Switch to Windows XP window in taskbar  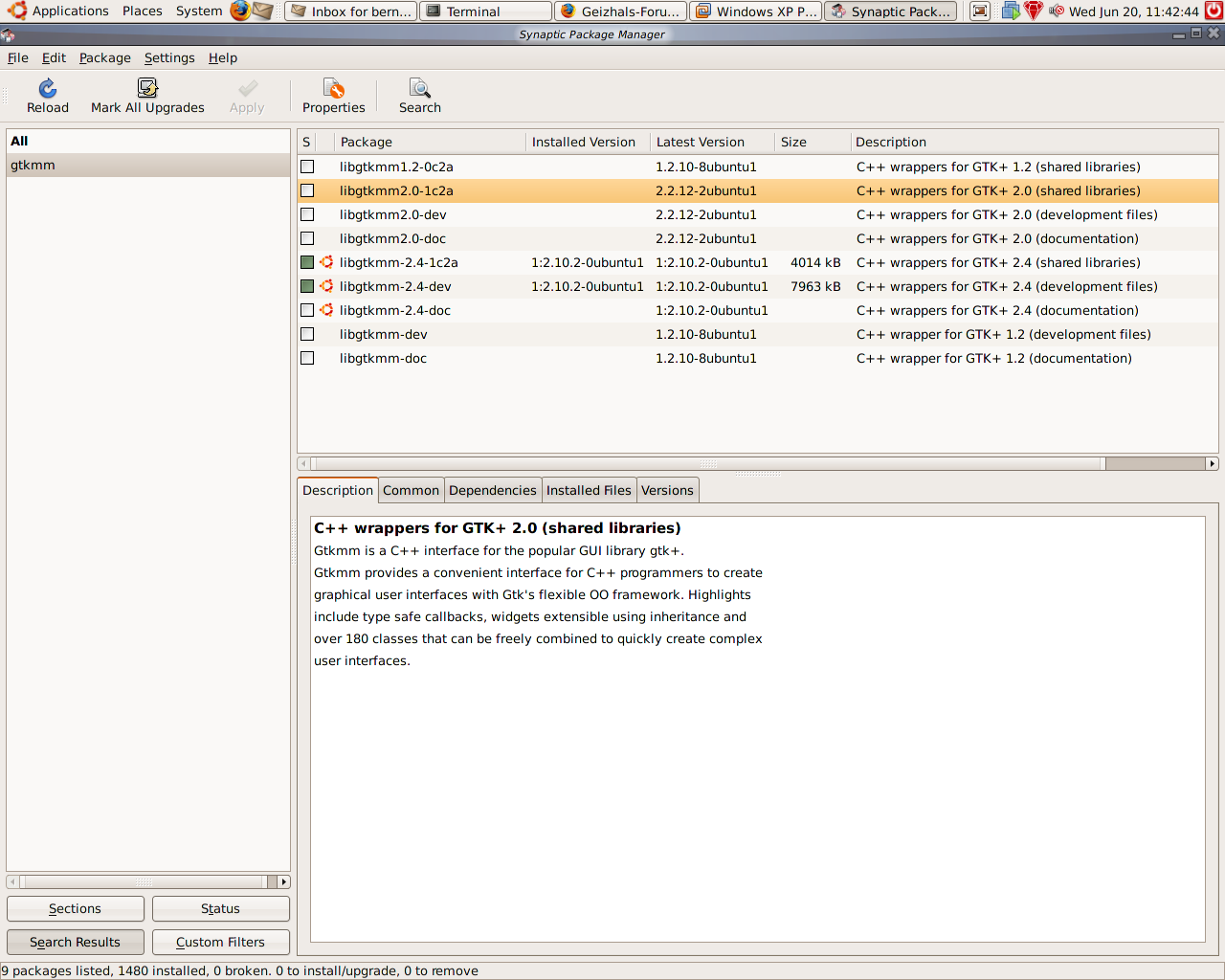click(756, 11)
